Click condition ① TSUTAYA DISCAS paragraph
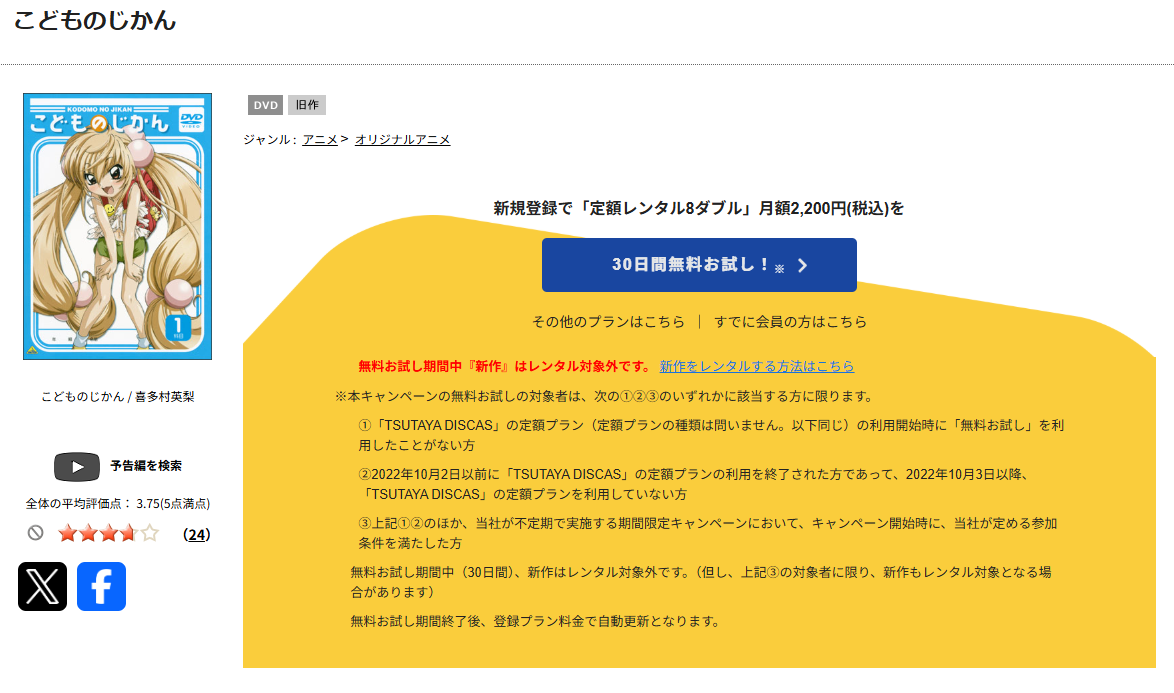The height and width of the screenshot is (693, 1174). tap(711, 435)
